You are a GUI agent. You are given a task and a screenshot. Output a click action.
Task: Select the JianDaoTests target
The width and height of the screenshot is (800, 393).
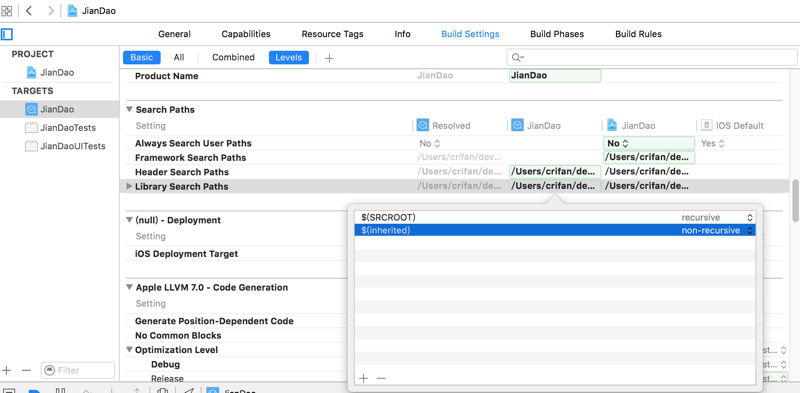point(60,128)
